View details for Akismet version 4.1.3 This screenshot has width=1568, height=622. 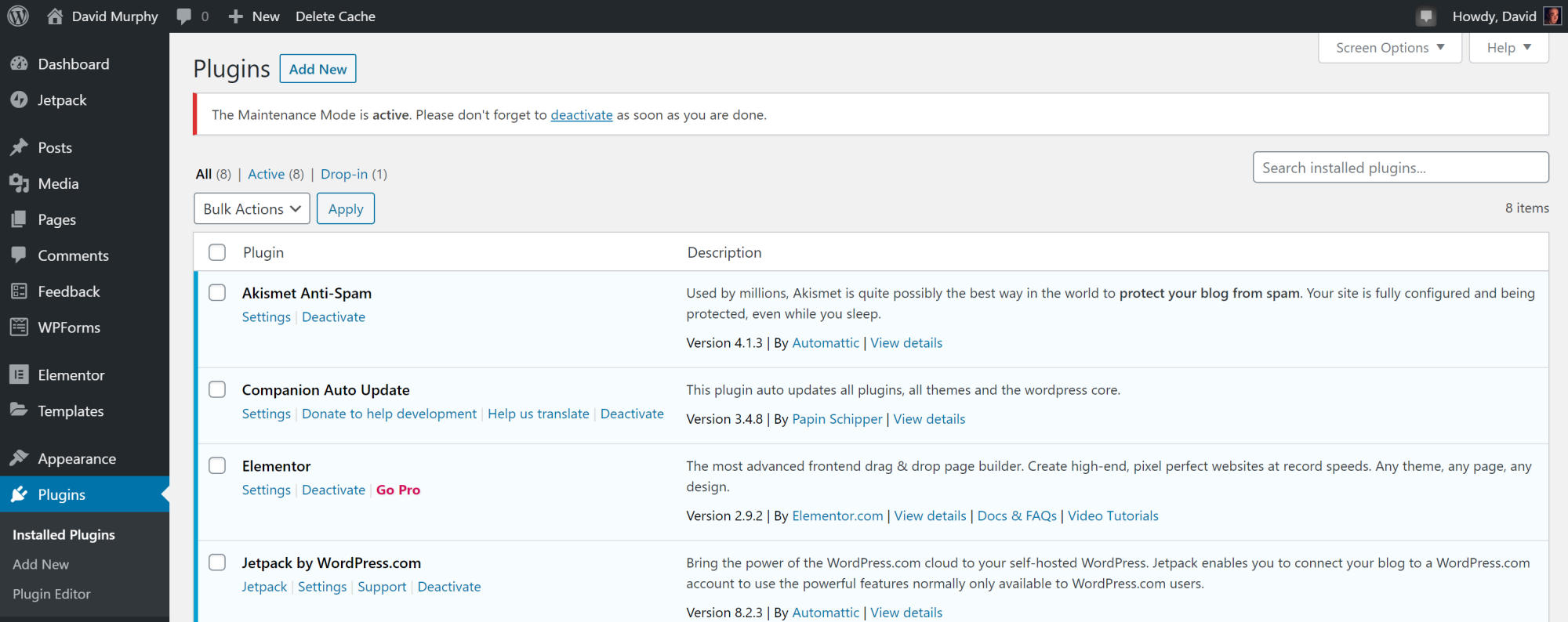coord(906,342)
